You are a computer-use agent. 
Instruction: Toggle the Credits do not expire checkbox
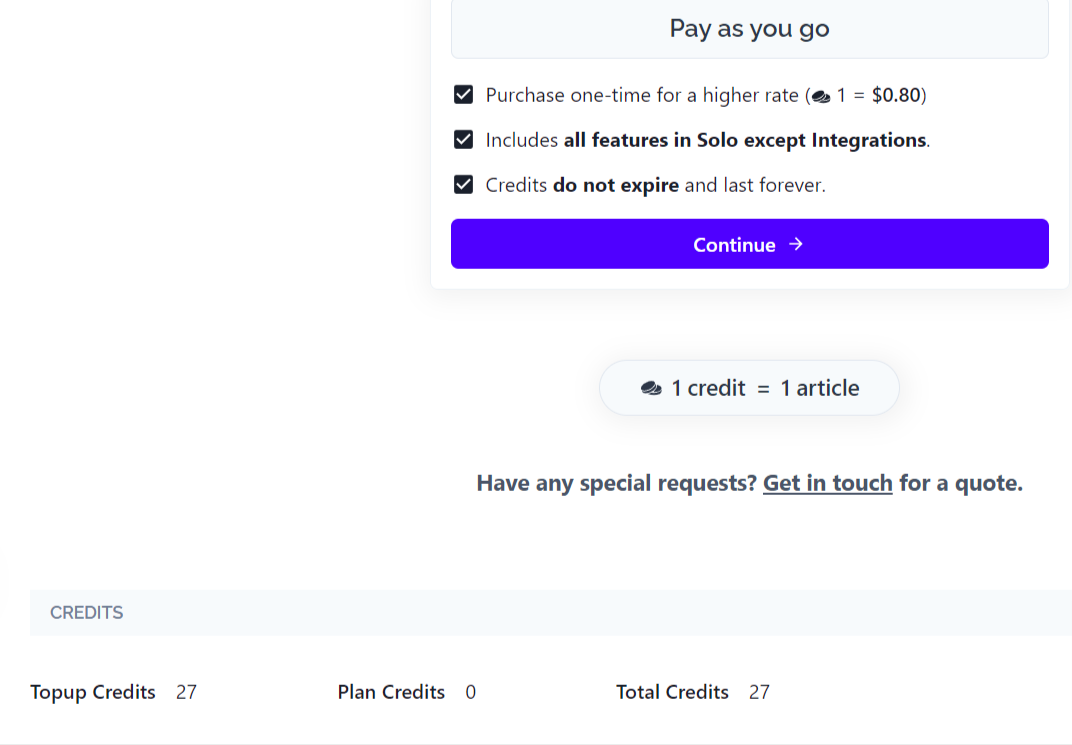[464, 185]
